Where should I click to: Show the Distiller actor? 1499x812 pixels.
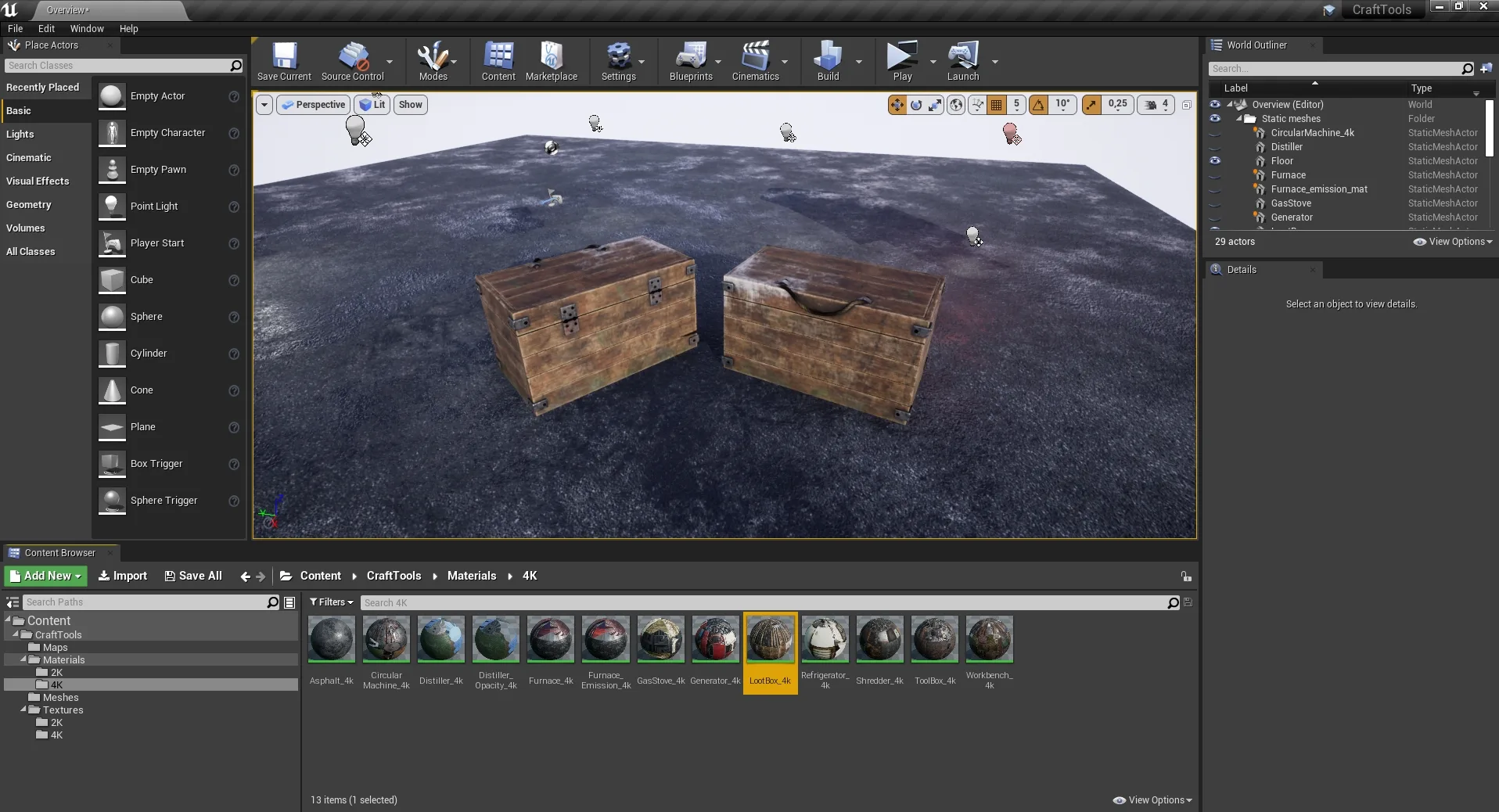pyautogui.click(x=1215, y=147)
